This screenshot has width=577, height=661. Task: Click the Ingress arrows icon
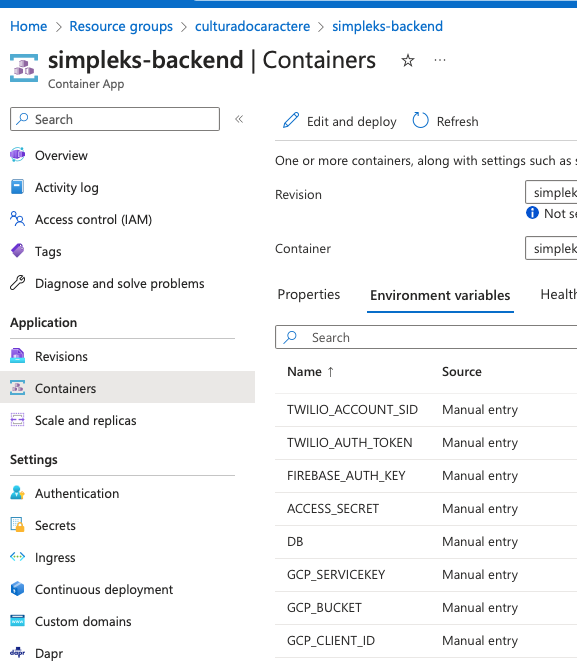(x=17, y=557)
